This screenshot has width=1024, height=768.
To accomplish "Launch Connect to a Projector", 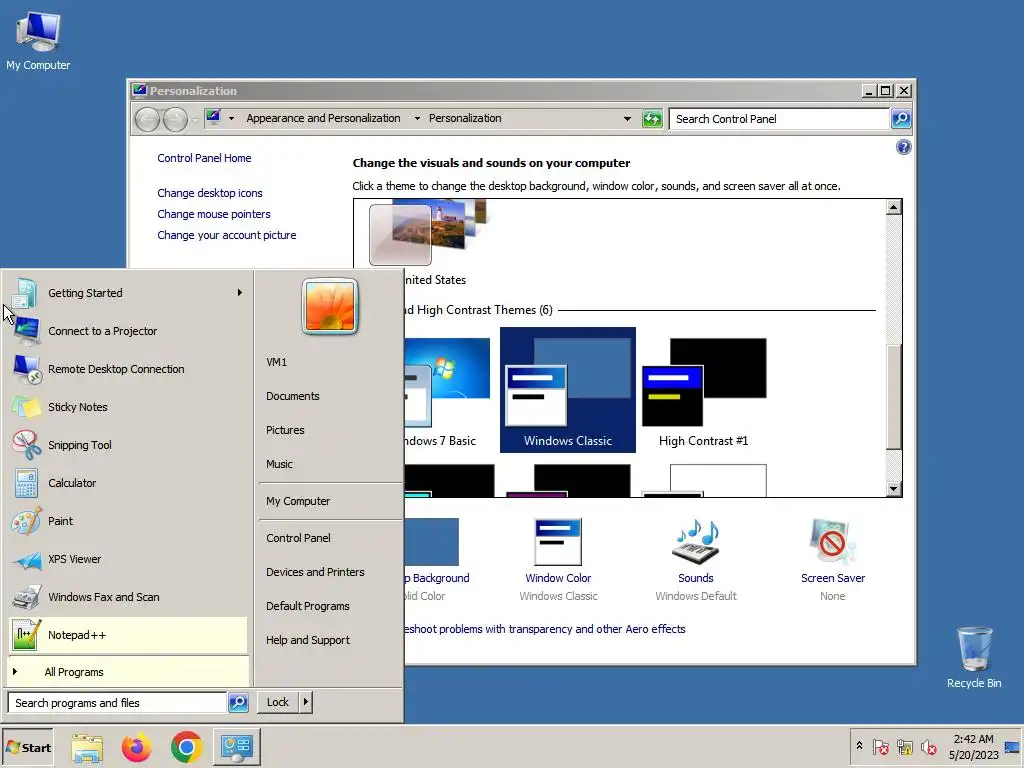I will coord(129,331).
